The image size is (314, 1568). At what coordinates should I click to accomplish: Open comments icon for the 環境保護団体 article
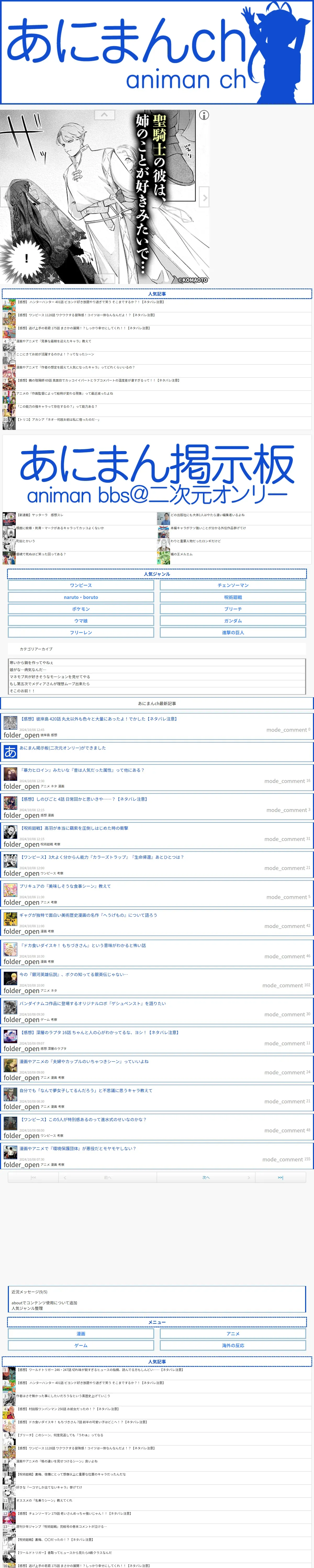click(283, 1160)
